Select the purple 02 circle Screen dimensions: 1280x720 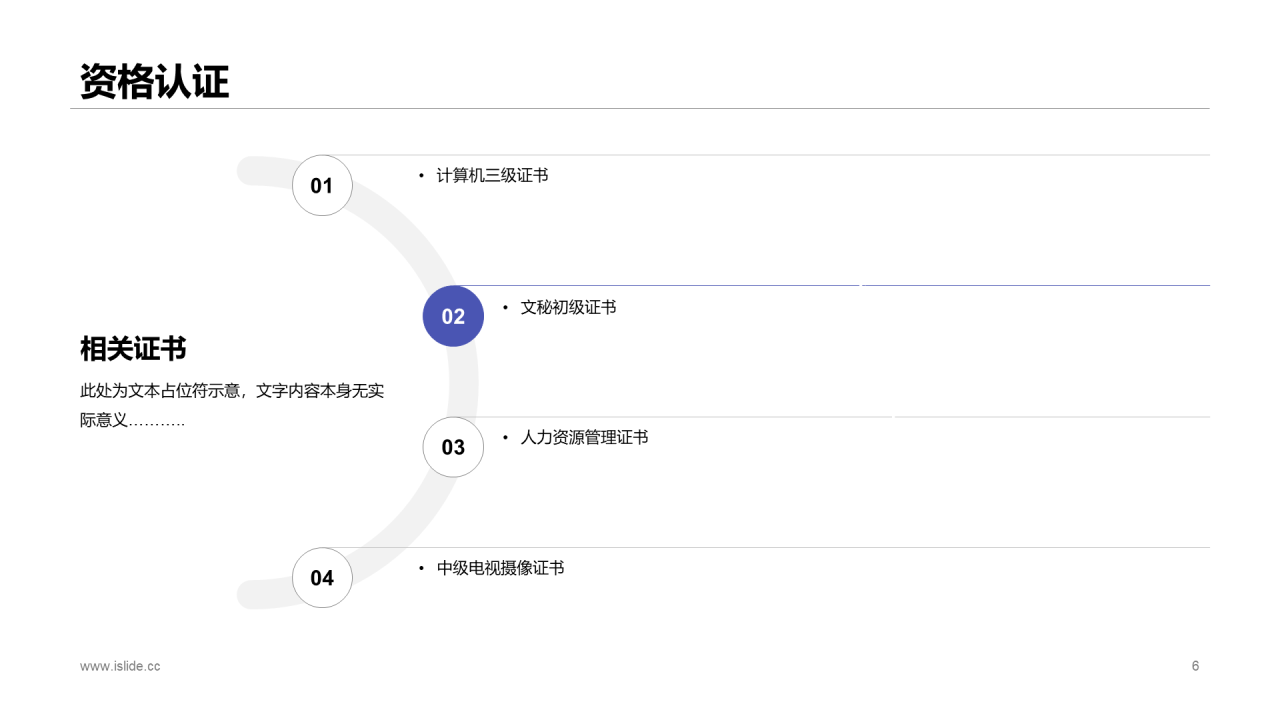tap(453, 316)
